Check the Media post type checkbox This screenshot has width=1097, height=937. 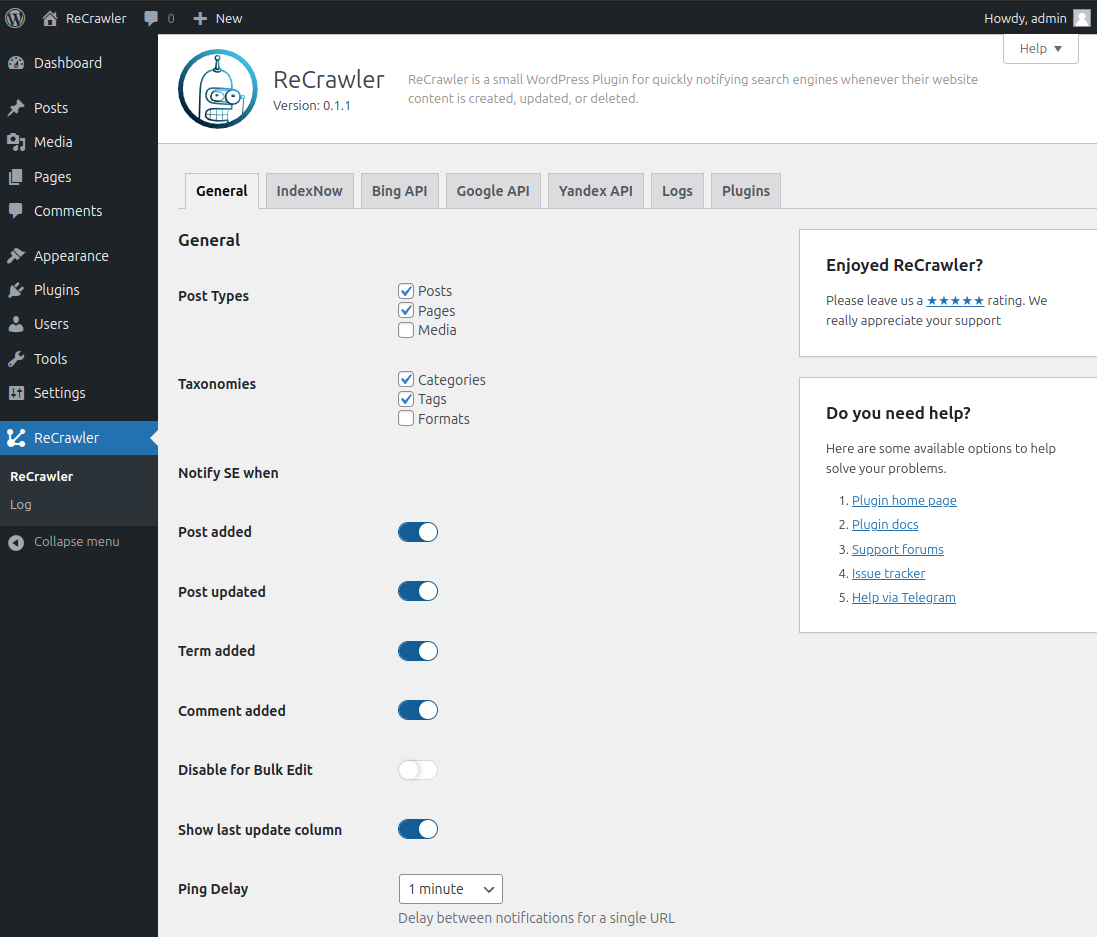coord(406,330)
